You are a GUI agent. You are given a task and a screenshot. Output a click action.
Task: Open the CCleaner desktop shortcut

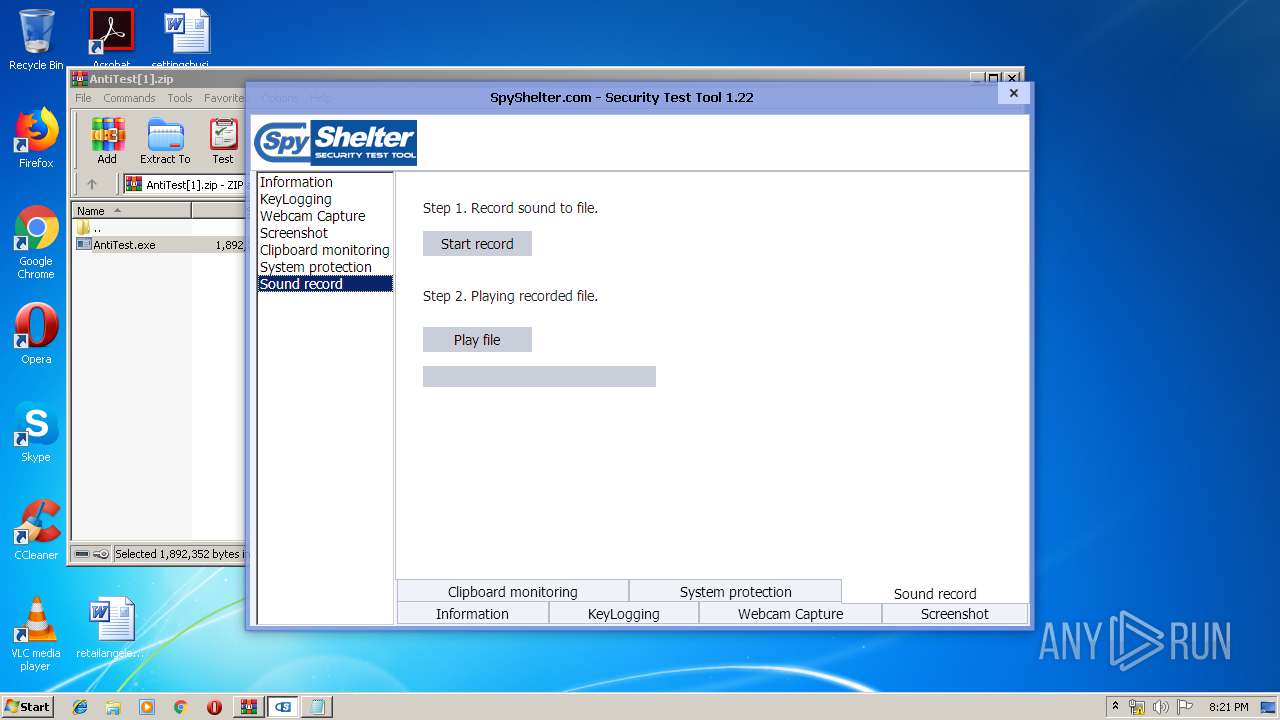[x=36, y=530]
